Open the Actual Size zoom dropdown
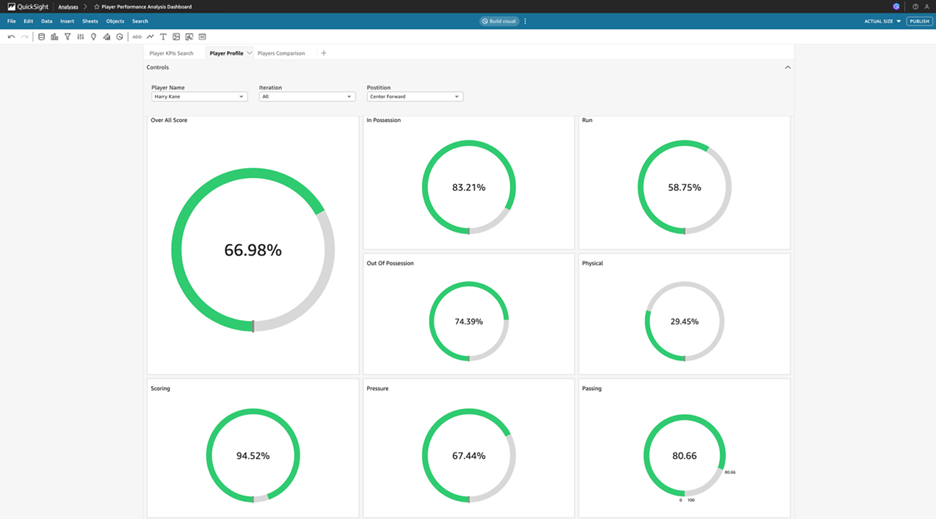This screenshot has width=936, height=519. pyautogui.click(x=883, y=21)
